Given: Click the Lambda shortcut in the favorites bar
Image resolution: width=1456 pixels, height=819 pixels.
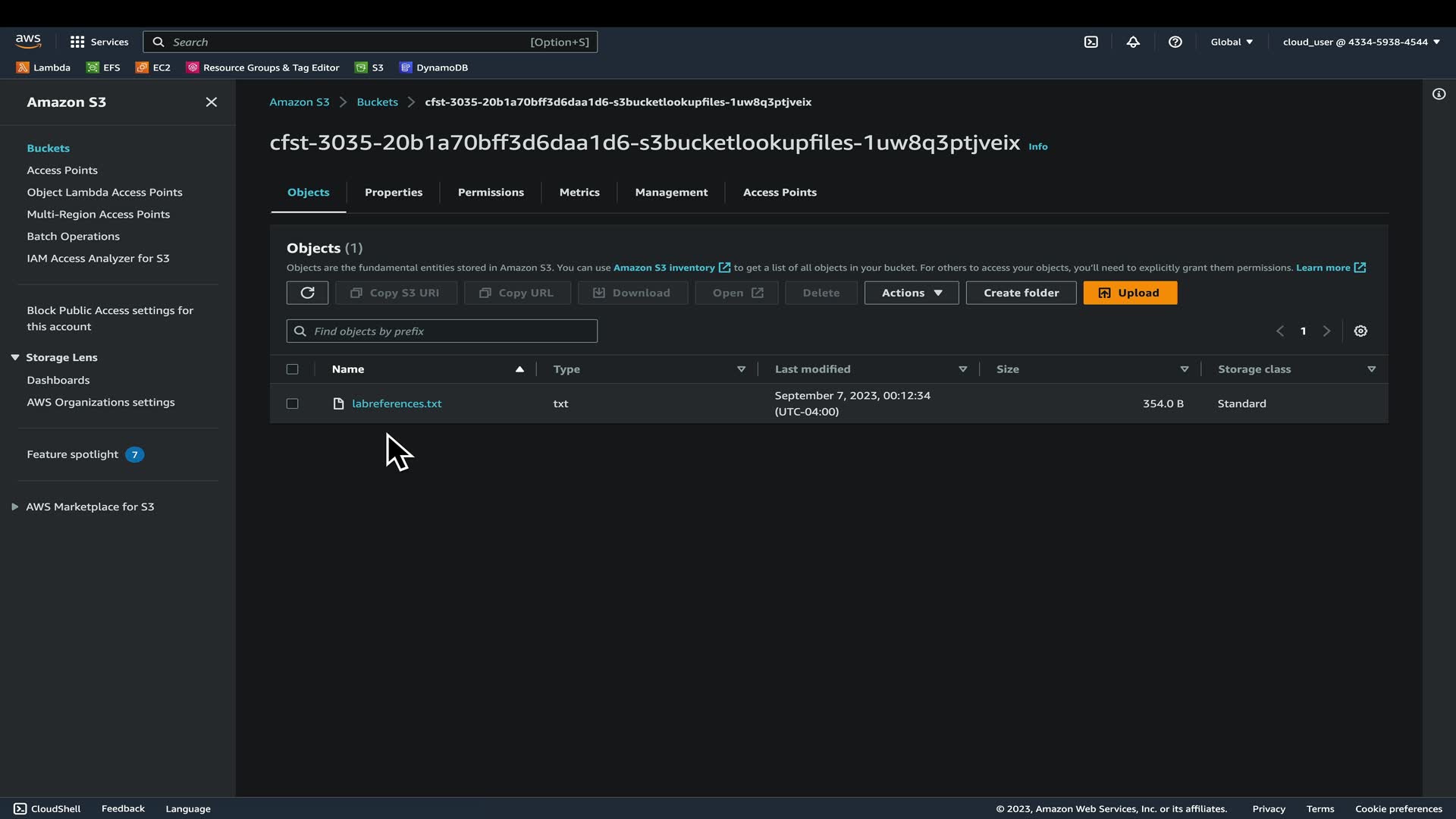Looking at the screenshot, I should click(x=43, y=67).
